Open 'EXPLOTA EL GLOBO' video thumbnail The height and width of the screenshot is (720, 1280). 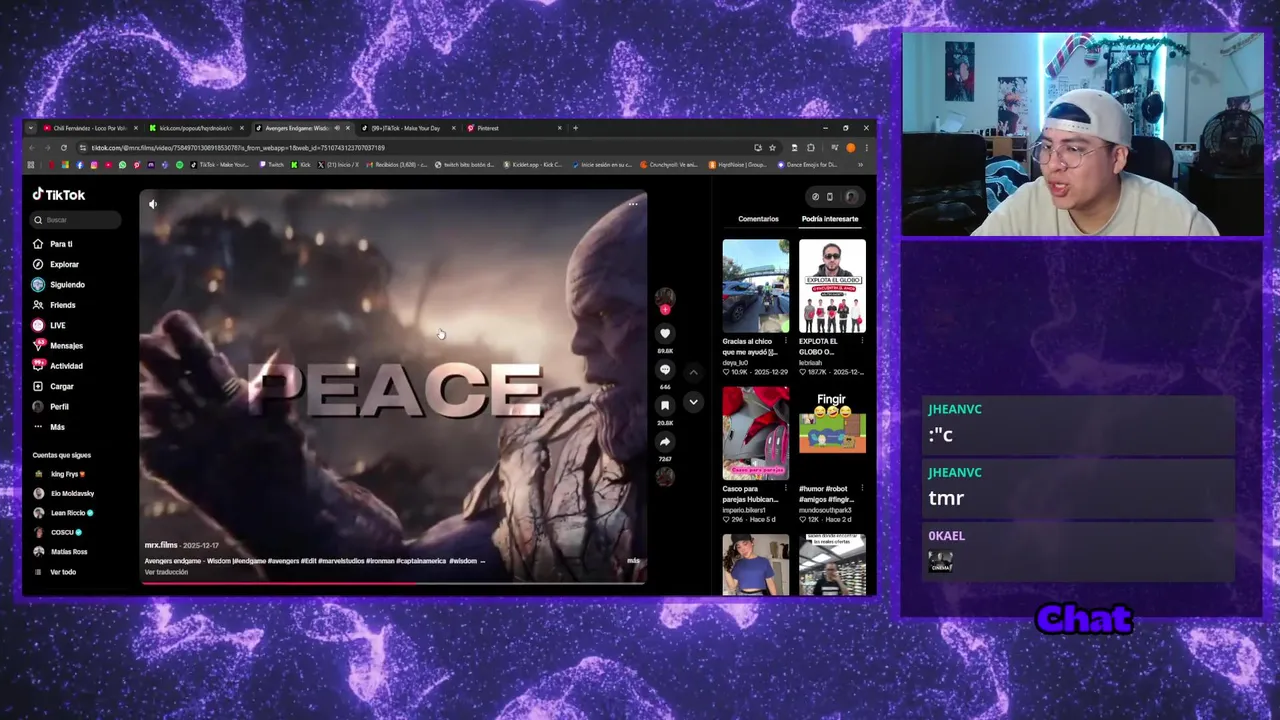pyautogui.click(x=832, y=286)
